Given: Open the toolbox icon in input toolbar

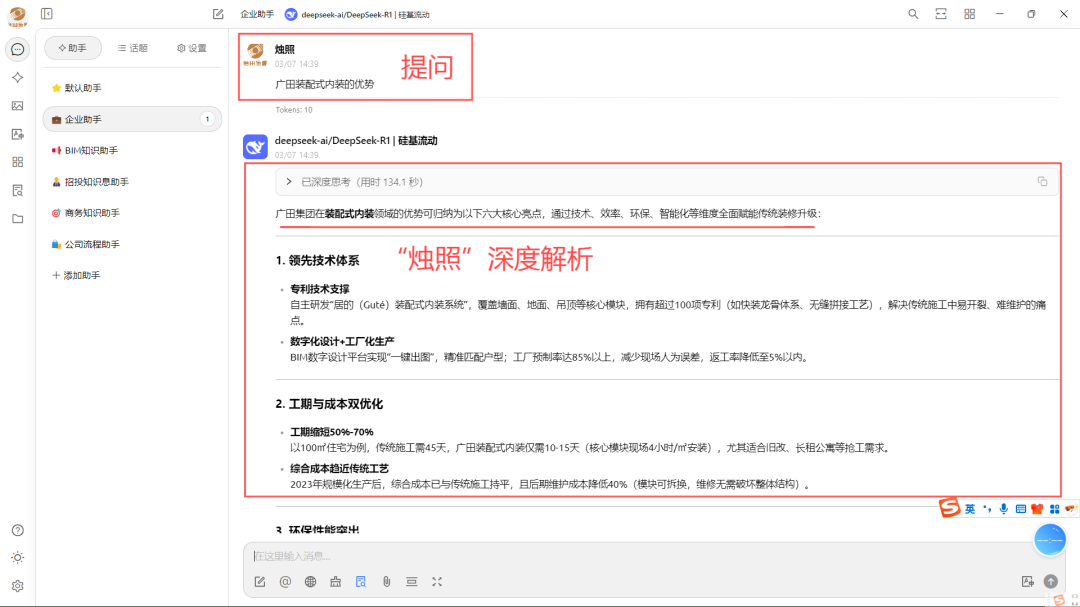Looking at the screenshot, I should [335, 582].
